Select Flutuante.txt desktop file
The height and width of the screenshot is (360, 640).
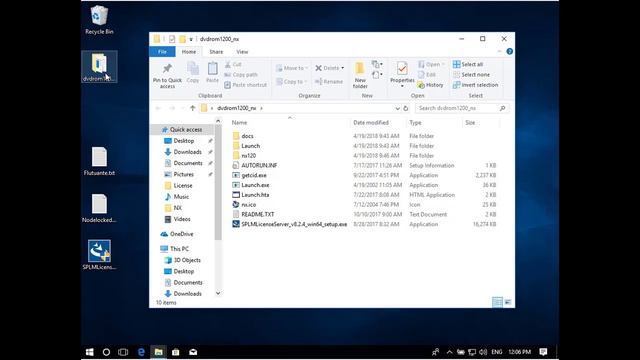click(x=99, y=162)
